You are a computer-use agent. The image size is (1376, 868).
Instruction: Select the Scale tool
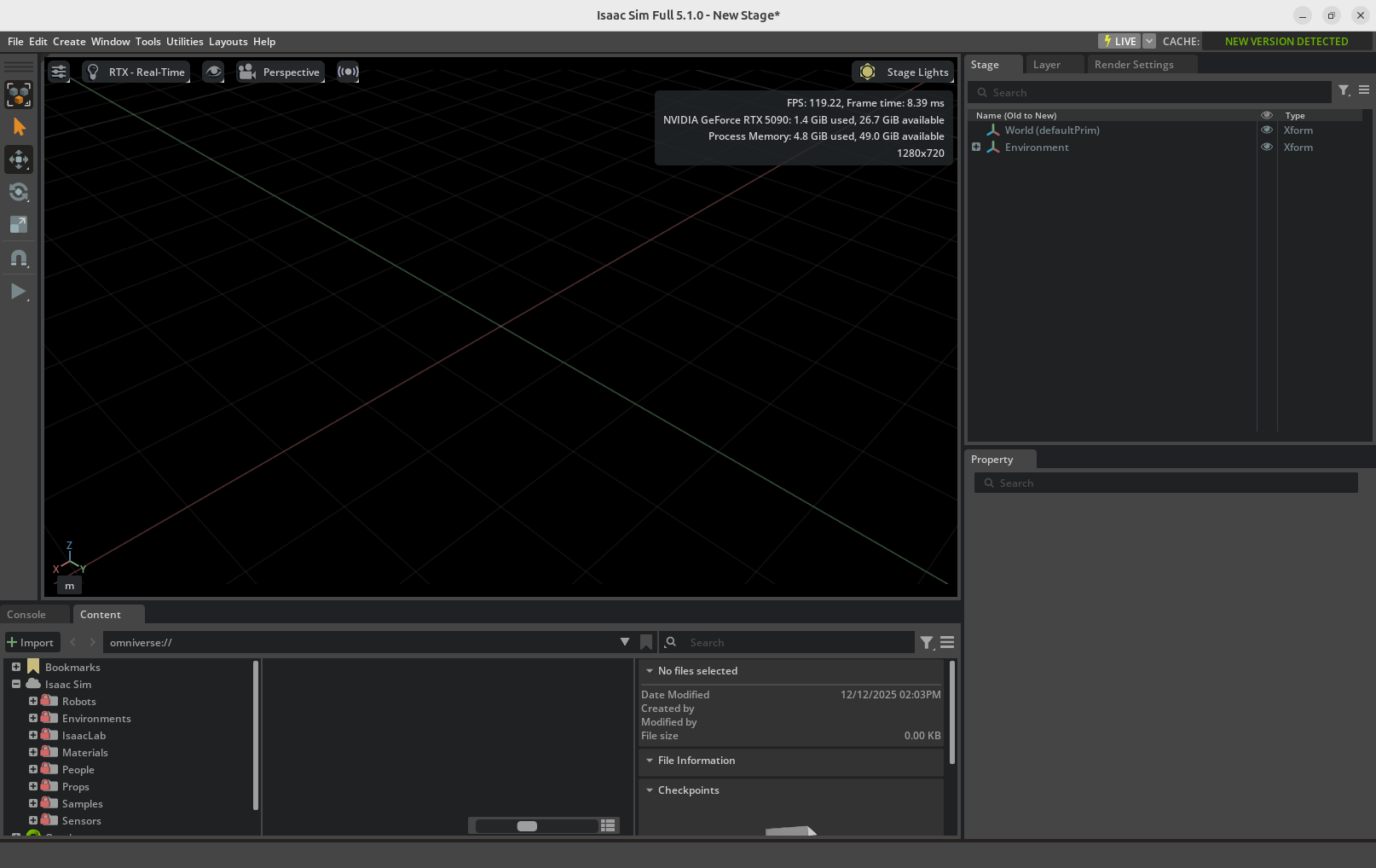19,225
